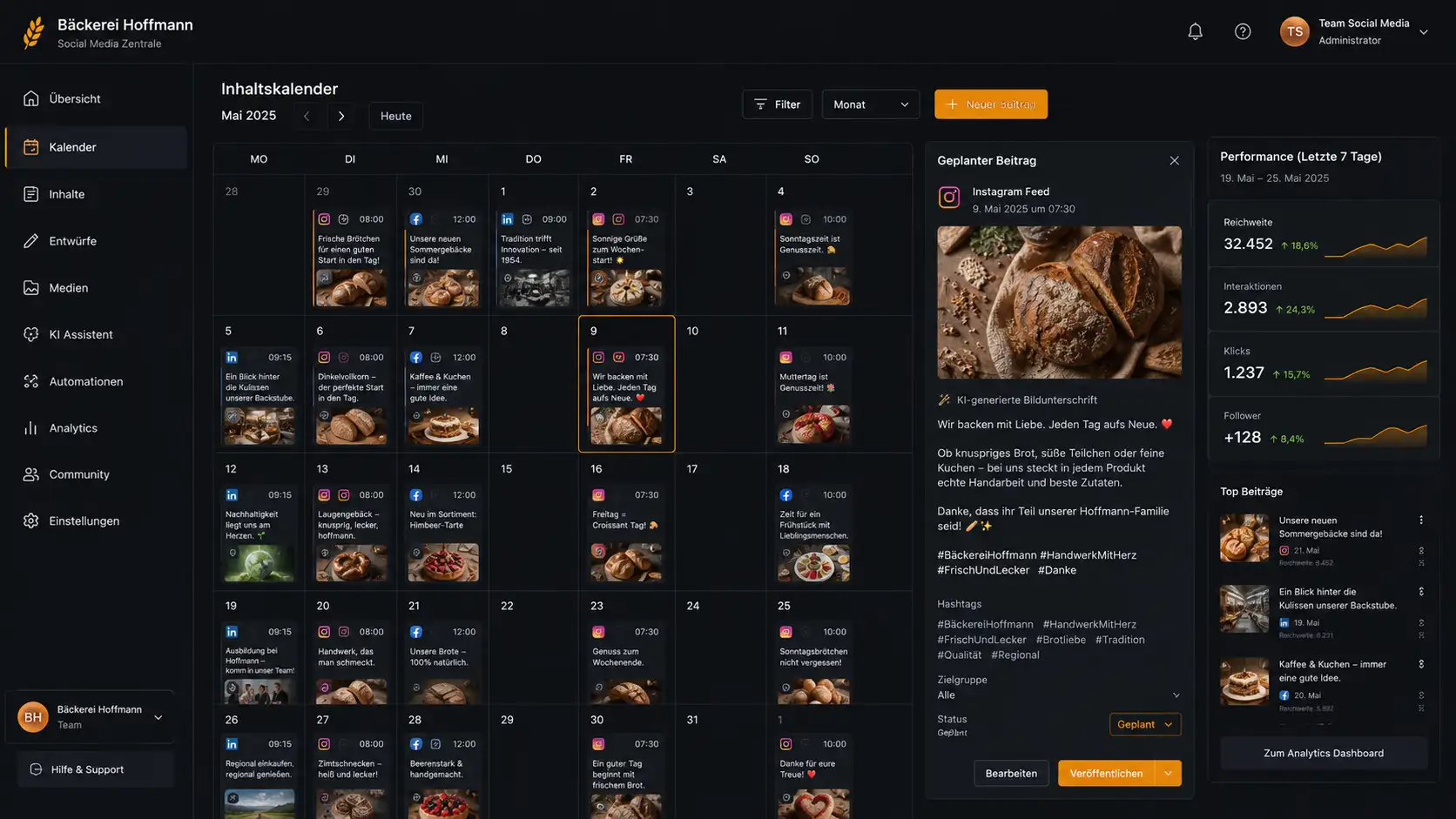Viewport: 1456px width, 819px height.
Task: Open the Zielgruppe 'Alle' dropdown
Action: [x=1059, y=695]
